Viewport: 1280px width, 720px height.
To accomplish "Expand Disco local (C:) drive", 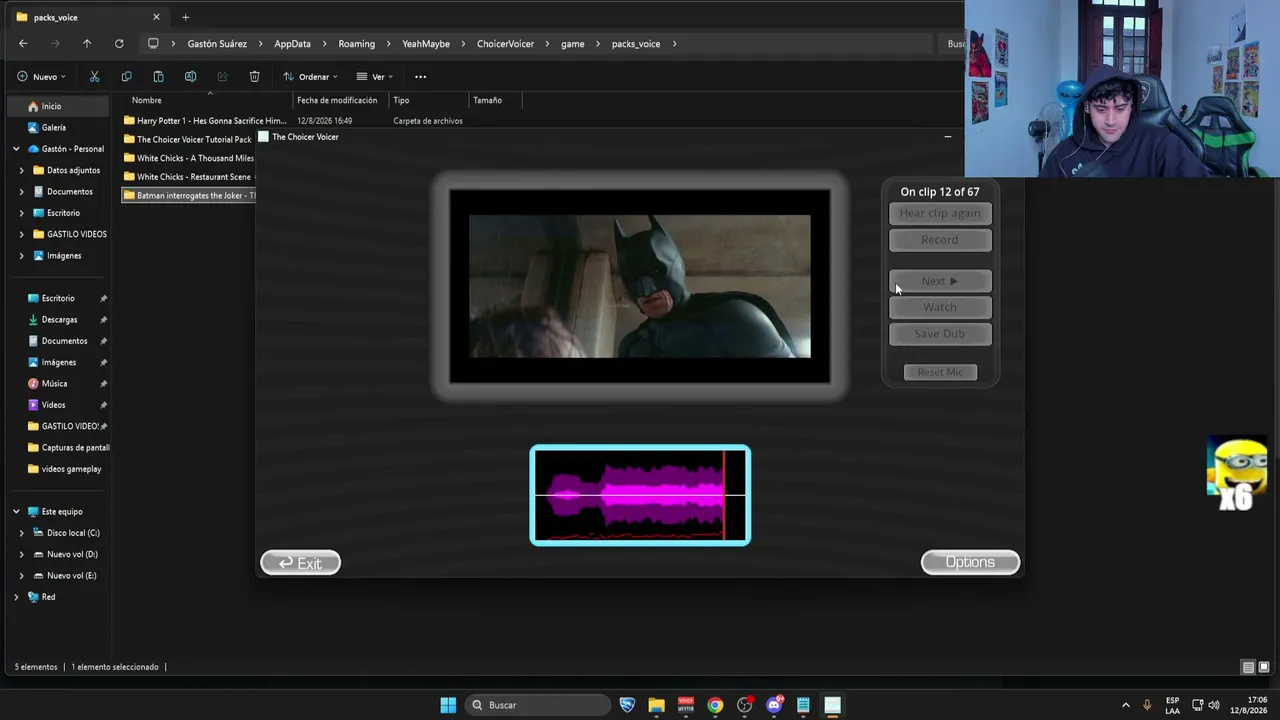I will coord(22,533).
